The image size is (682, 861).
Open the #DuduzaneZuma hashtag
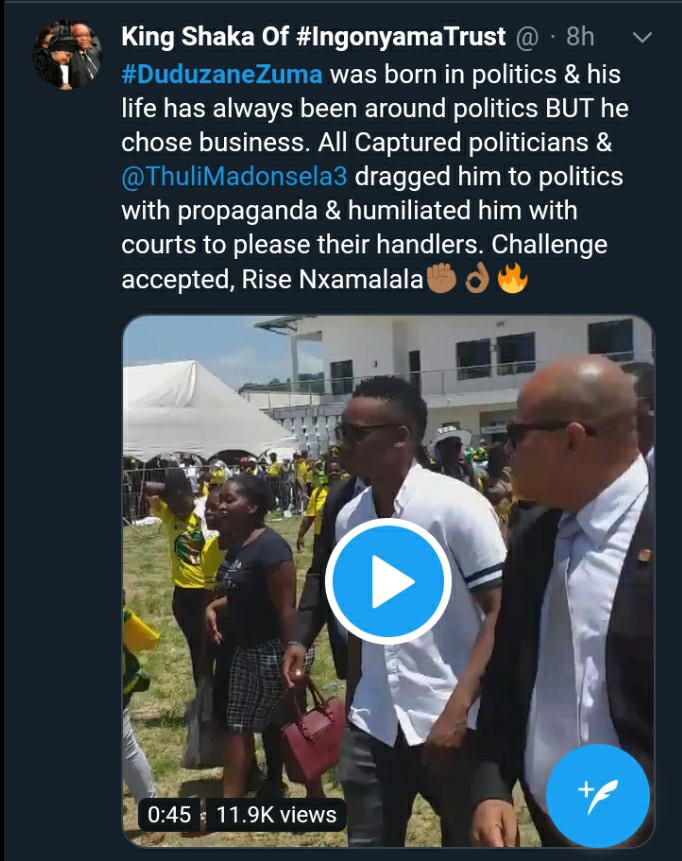(222, 75)
